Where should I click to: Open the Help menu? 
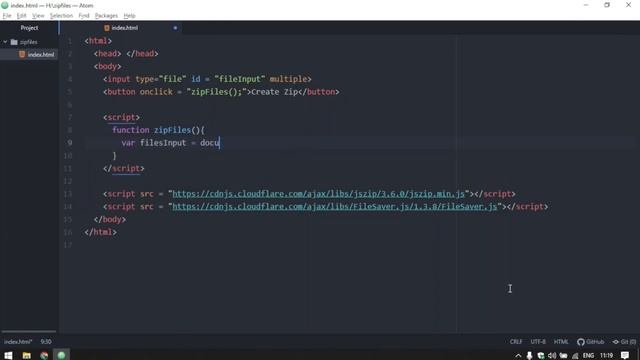click(129, 16)
